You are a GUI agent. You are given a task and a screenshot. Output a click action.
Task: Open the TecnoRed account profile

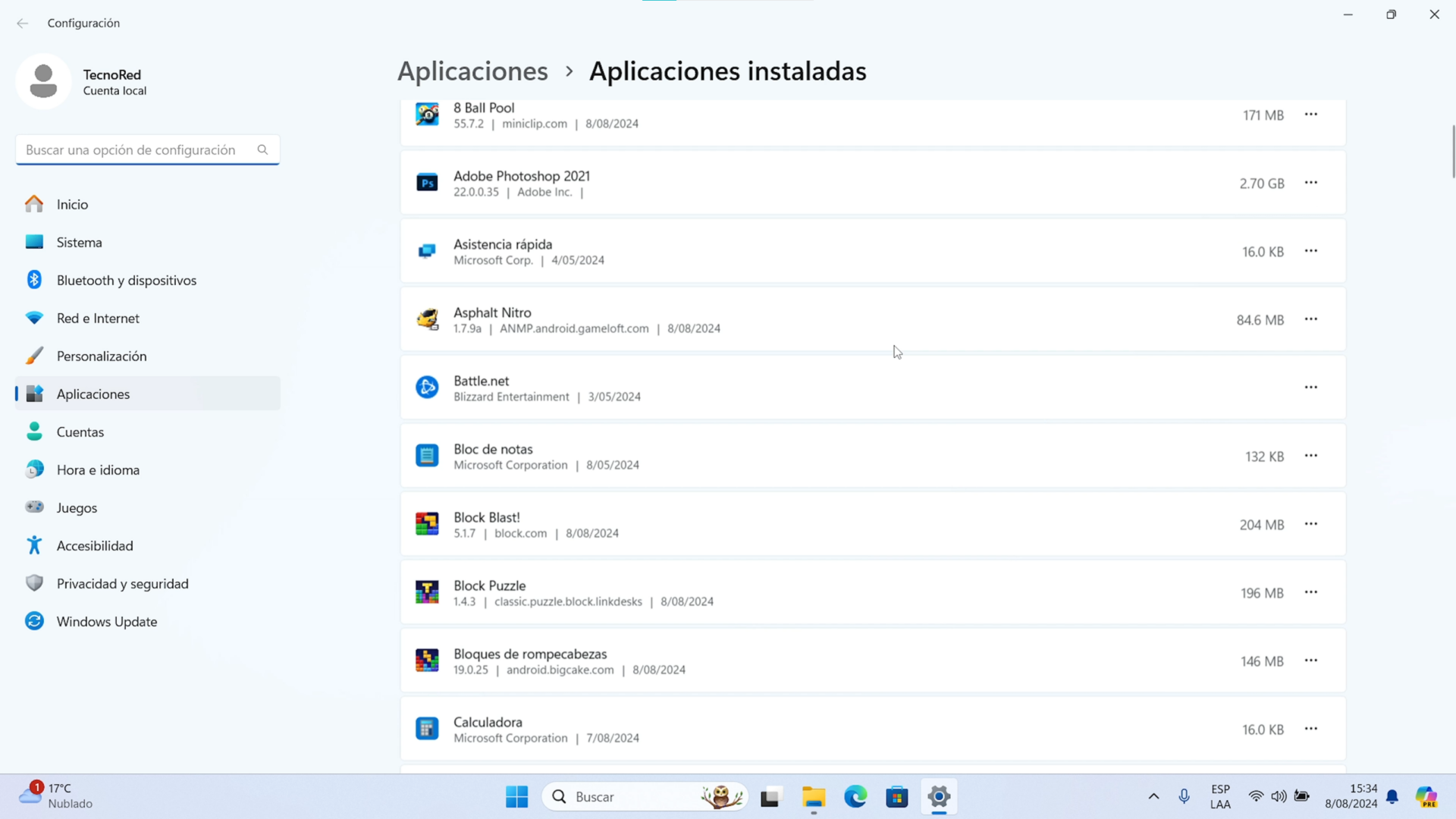[x=82, y=82]
